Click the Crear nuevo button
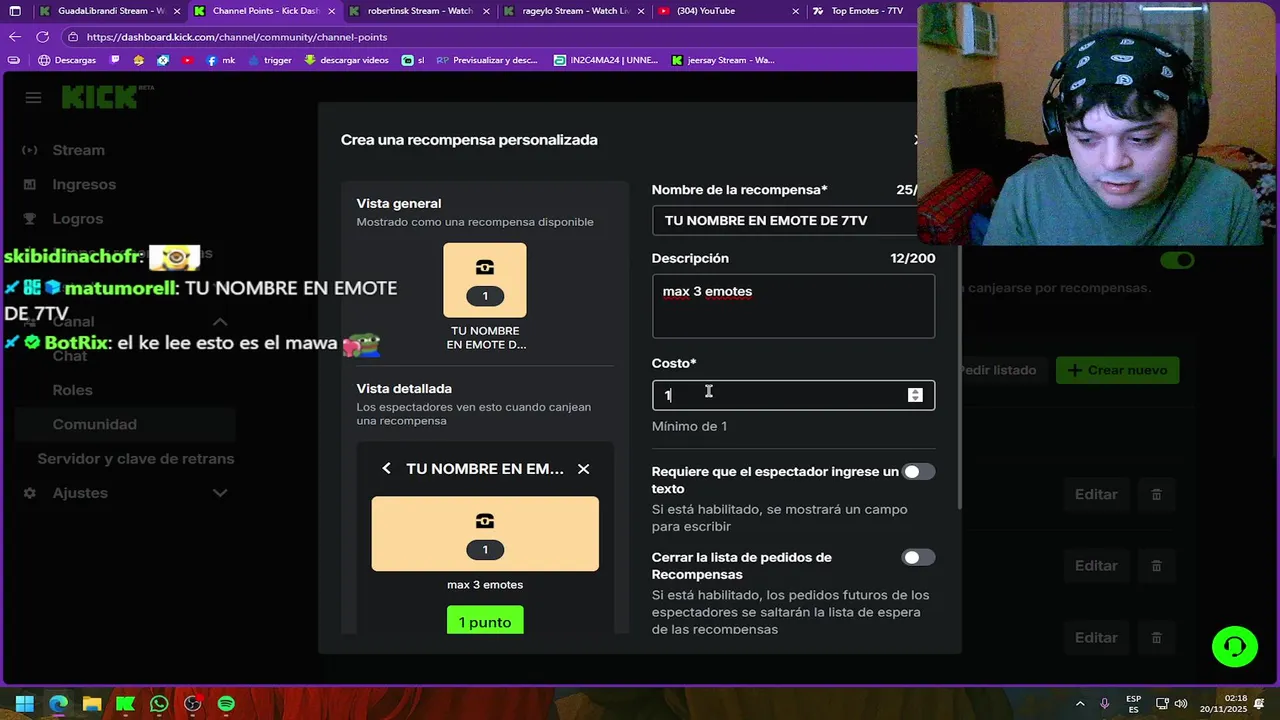This screenshot has width=1280, height=720. pyautogui.click(x=1118, y=370)
